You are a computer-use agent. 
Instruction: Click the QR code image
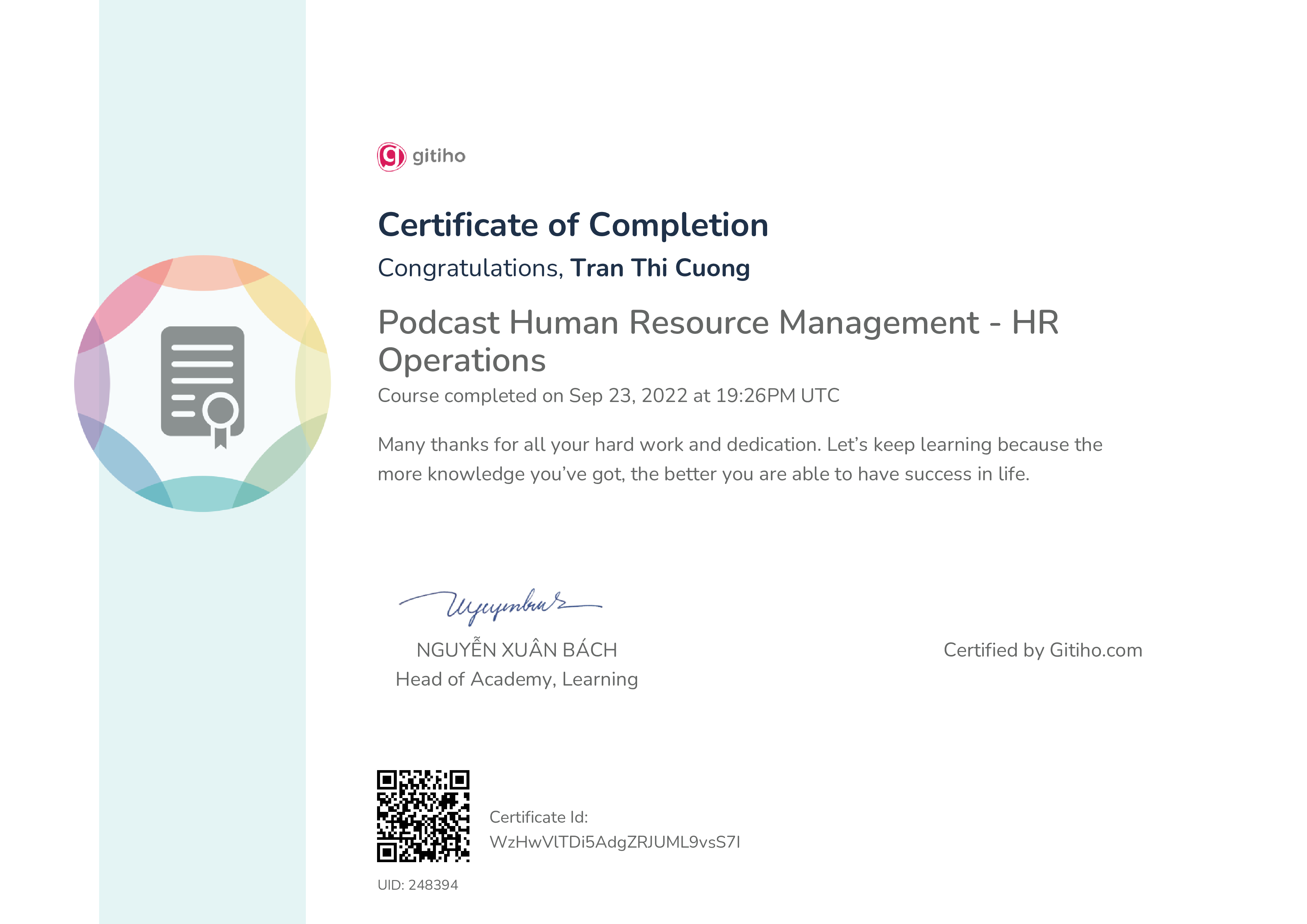(423, 816)
